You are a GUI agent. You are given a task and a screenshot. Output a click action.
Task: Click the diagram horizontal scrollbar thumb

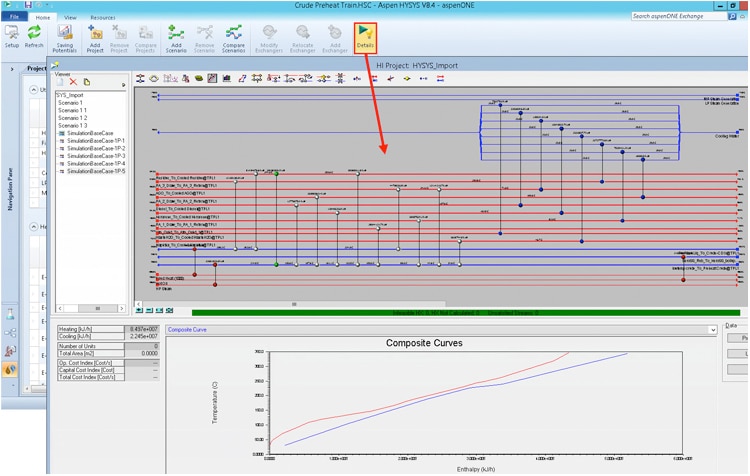tap(294, 304)
